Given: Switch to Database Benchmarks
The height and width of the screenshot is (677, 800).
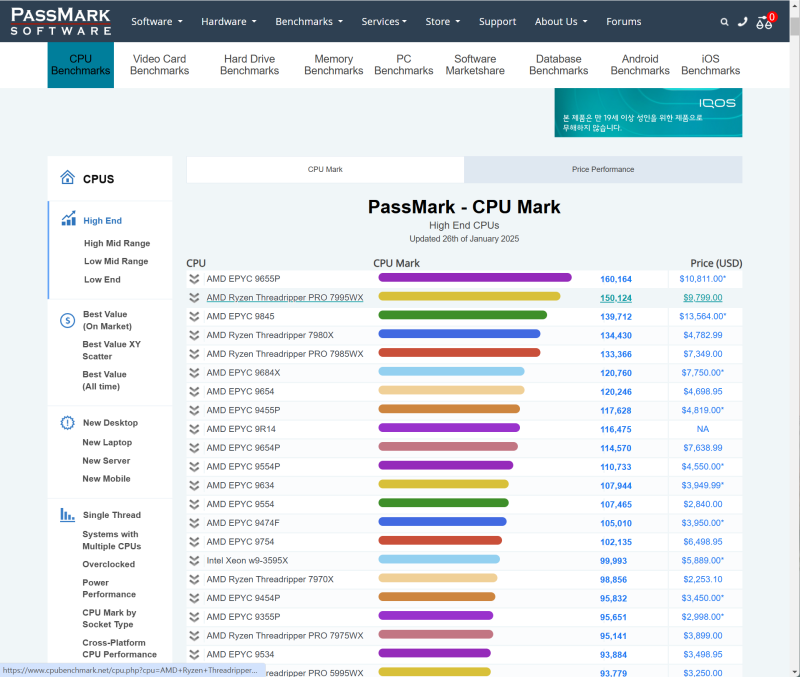Looking at the screenshot, I should pyautogui.click(x=558, y=65).
